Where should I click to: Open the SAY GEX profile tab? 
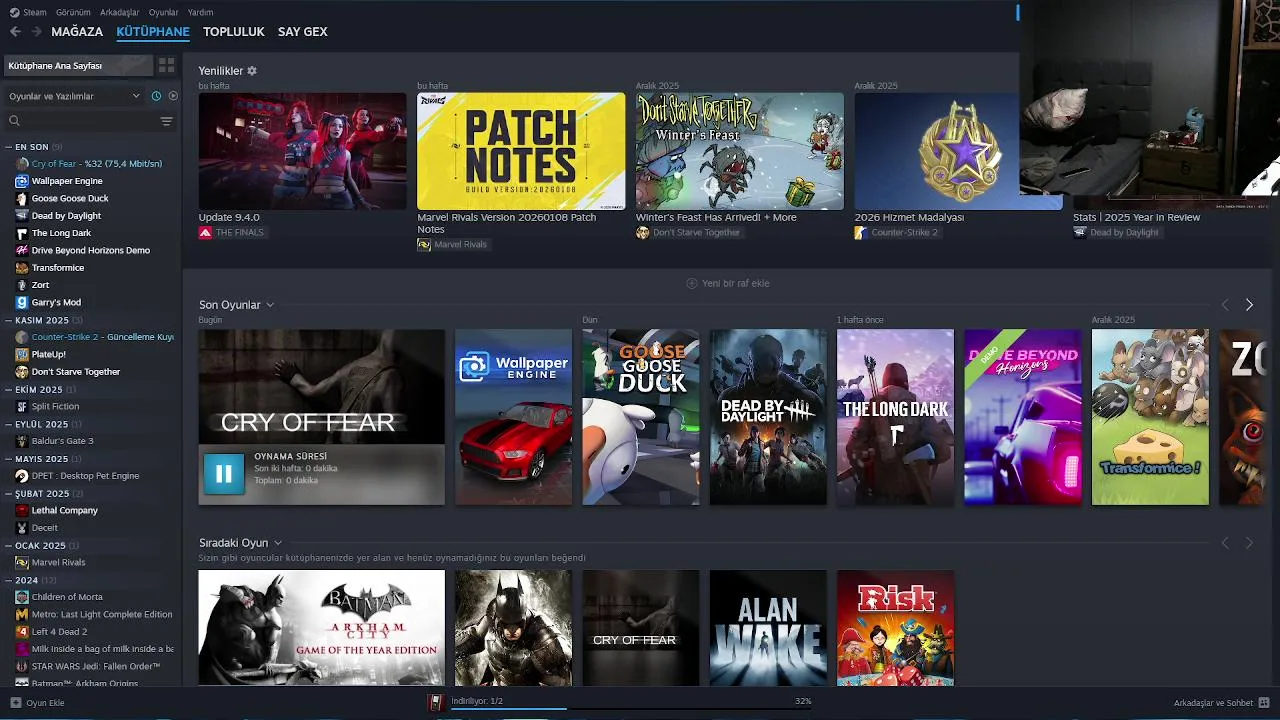(303, 32)
